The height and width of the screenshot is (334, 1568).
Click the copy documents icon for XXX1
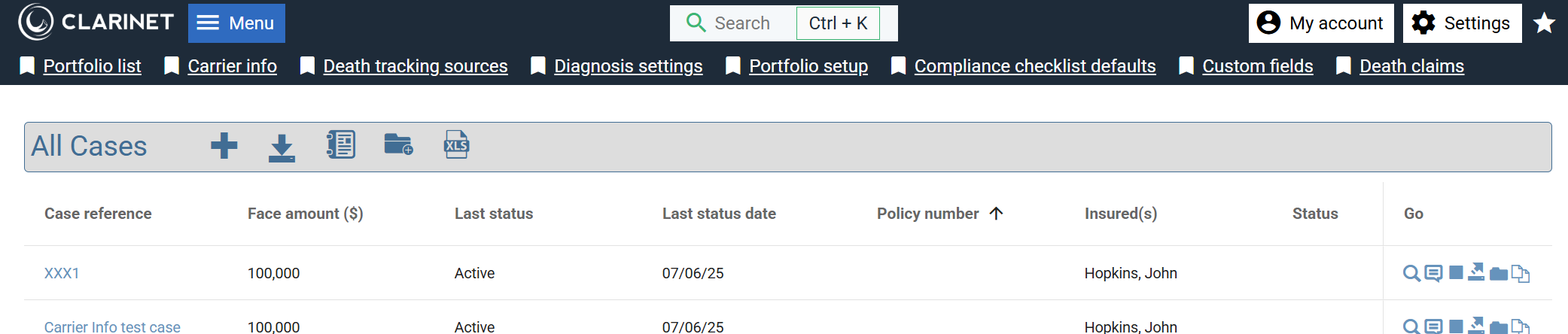pyautogui.click(x=1521, y=274)
